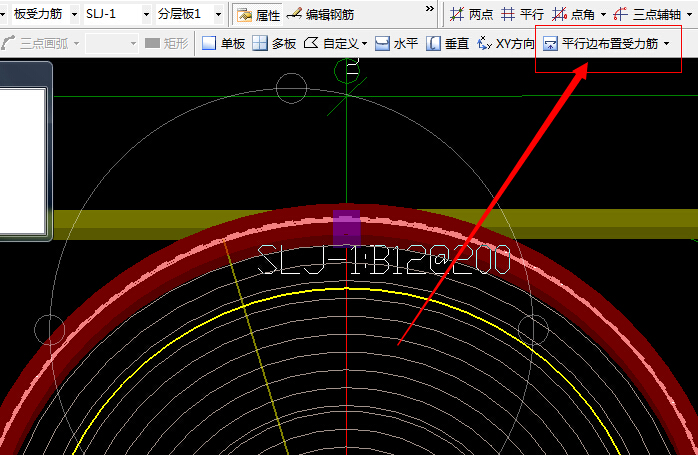Open the 平行边布置受力筋 dropdown arrow

click(666, 43)
